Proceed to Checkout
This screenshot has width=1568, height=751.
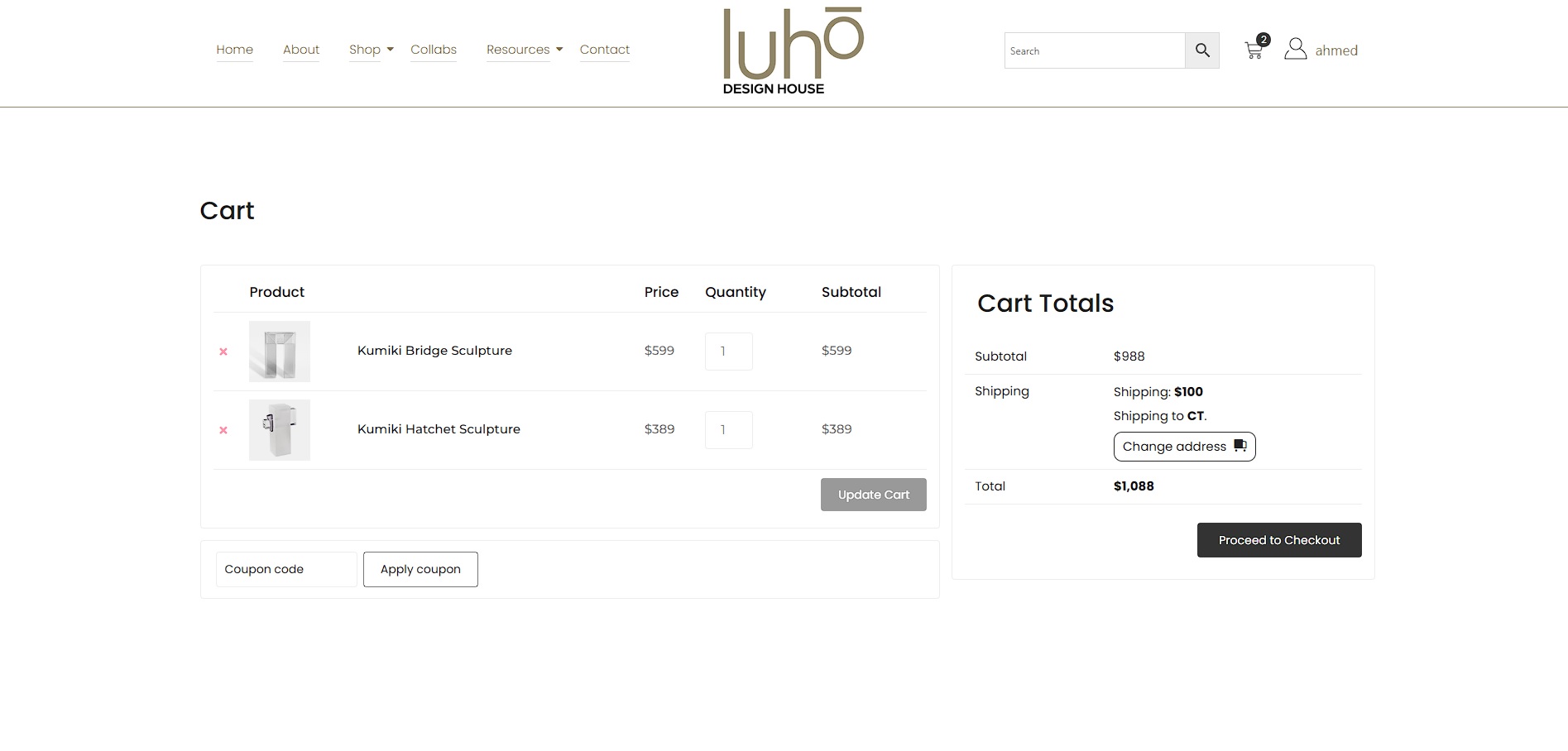[1279, 540]
